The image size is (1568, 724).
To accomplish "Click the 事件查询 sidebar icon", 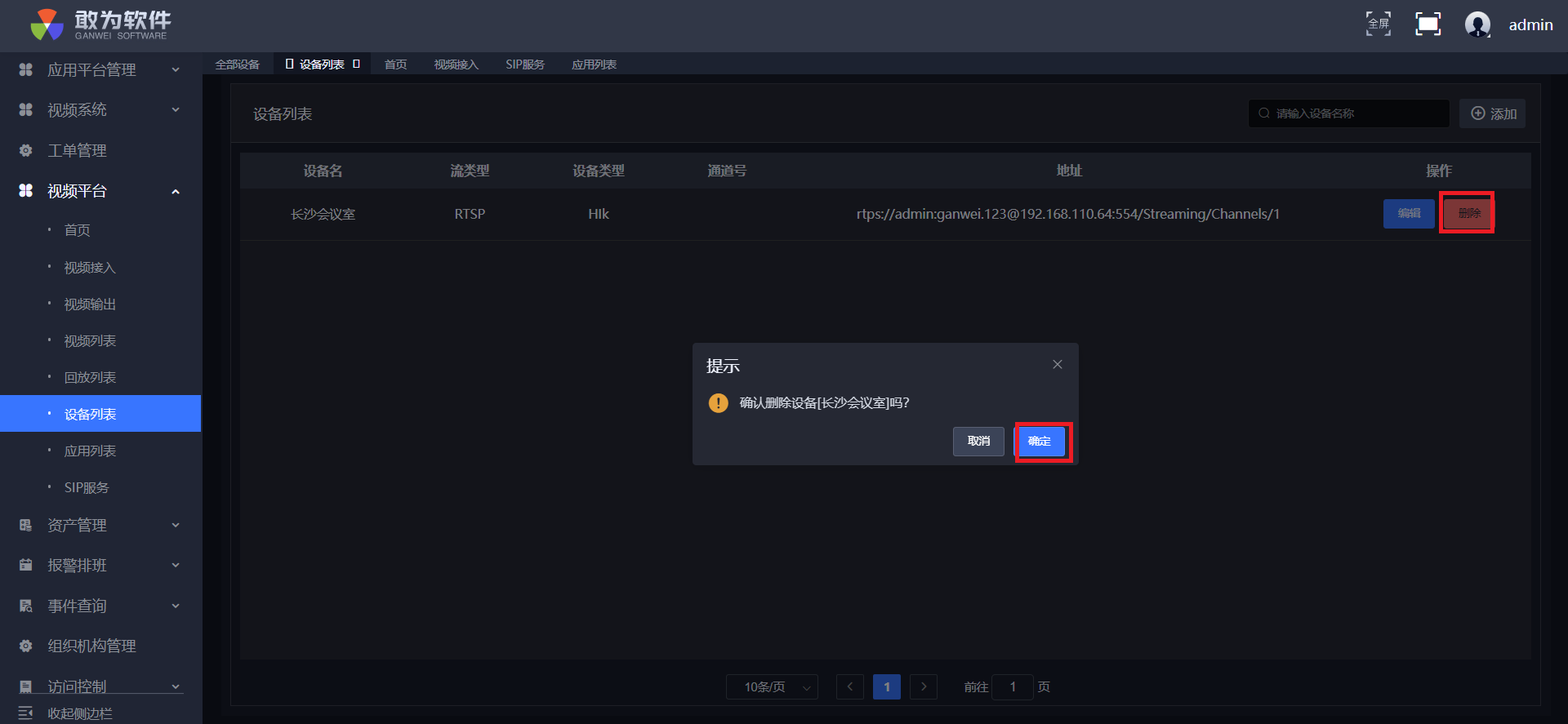I will click(26, 606).
